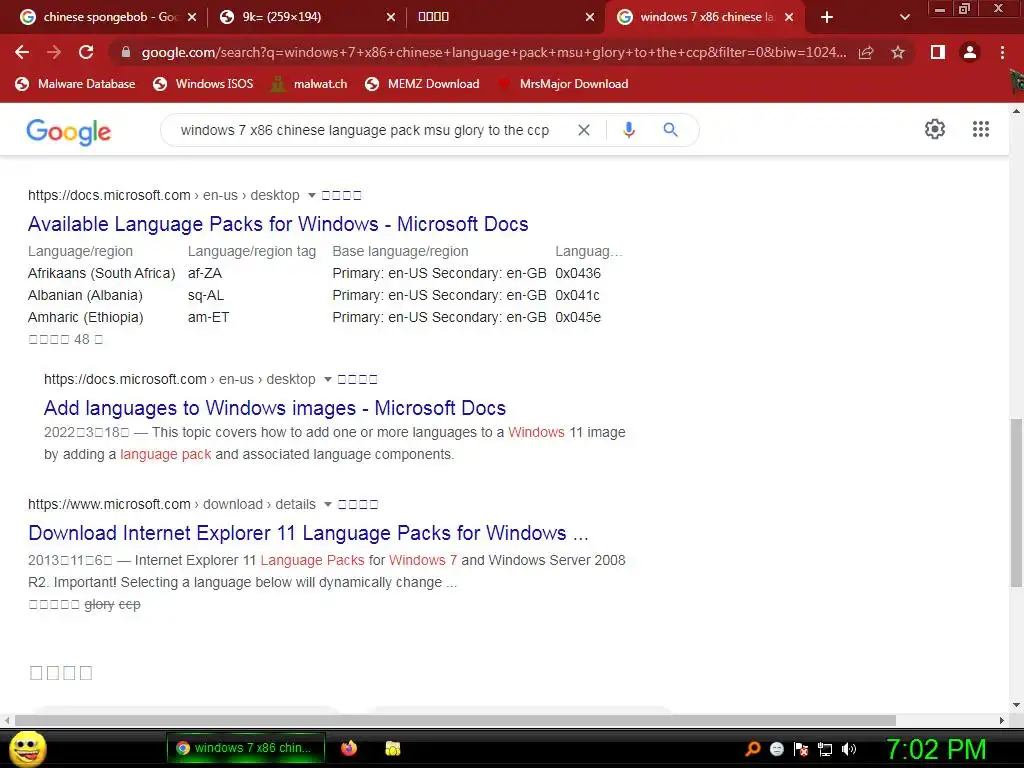
Task: Click the 7:02 PM clock
Action: pyautogui.click(x=936, y=749)
